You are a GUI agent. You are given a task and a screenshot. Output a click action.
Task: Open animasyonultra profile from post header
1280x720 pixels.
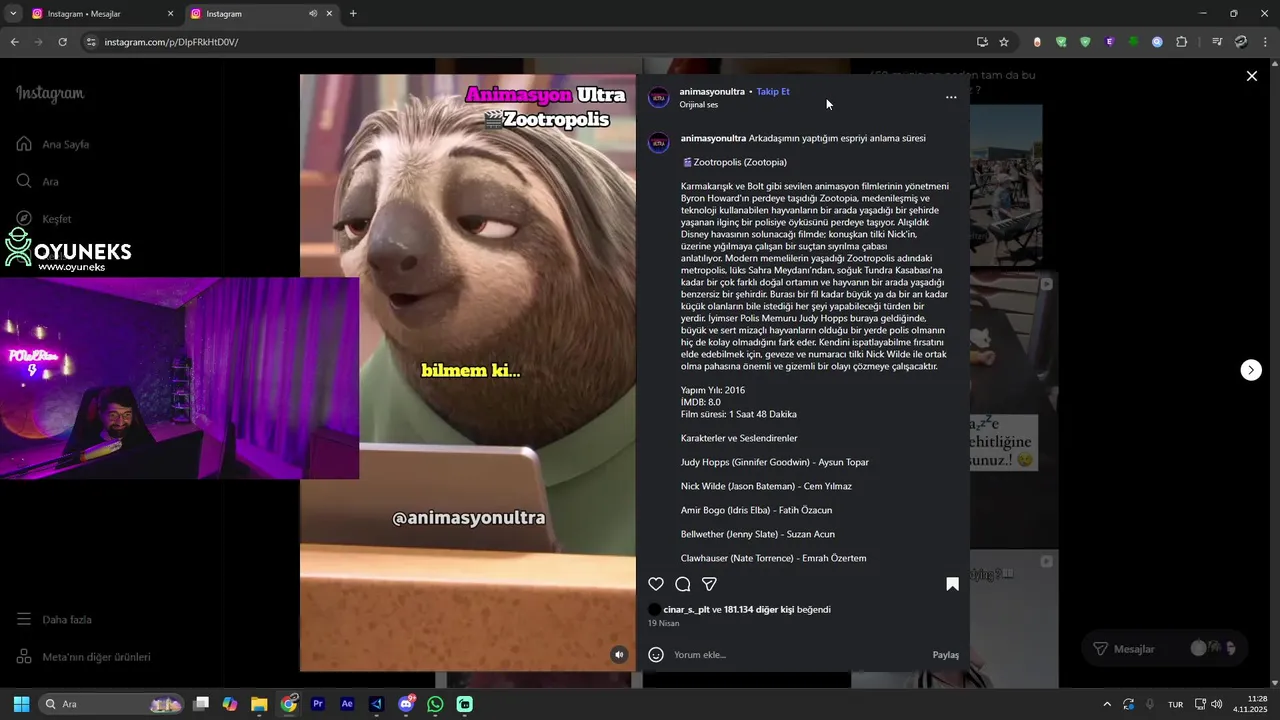click(712, 91)
